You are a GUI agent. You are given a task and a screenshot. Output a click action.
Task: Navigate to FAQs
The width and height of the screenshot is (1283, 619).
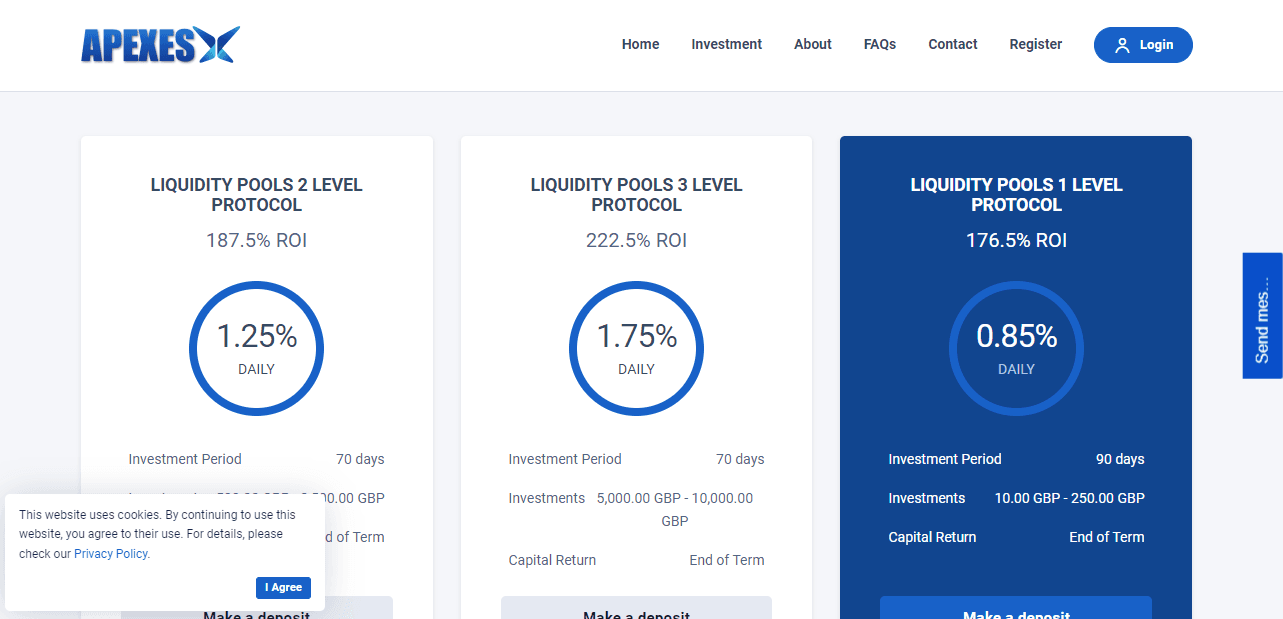click(879, 44)
